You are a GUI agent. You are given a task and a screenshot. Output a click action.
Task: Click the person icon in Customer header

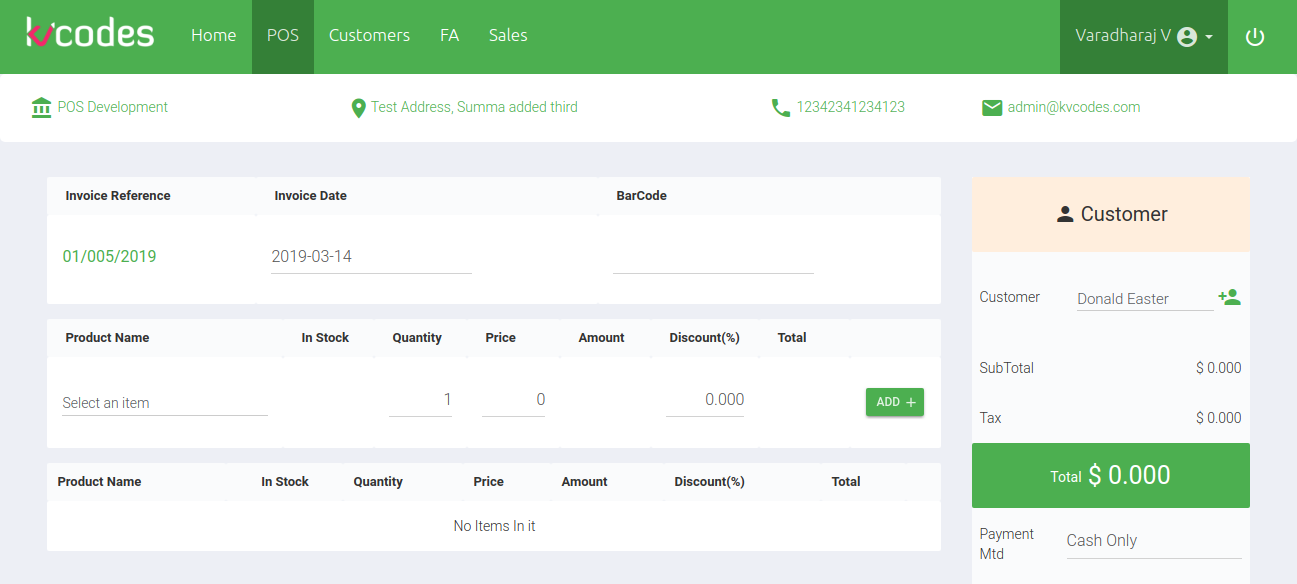coord(1065,214)
